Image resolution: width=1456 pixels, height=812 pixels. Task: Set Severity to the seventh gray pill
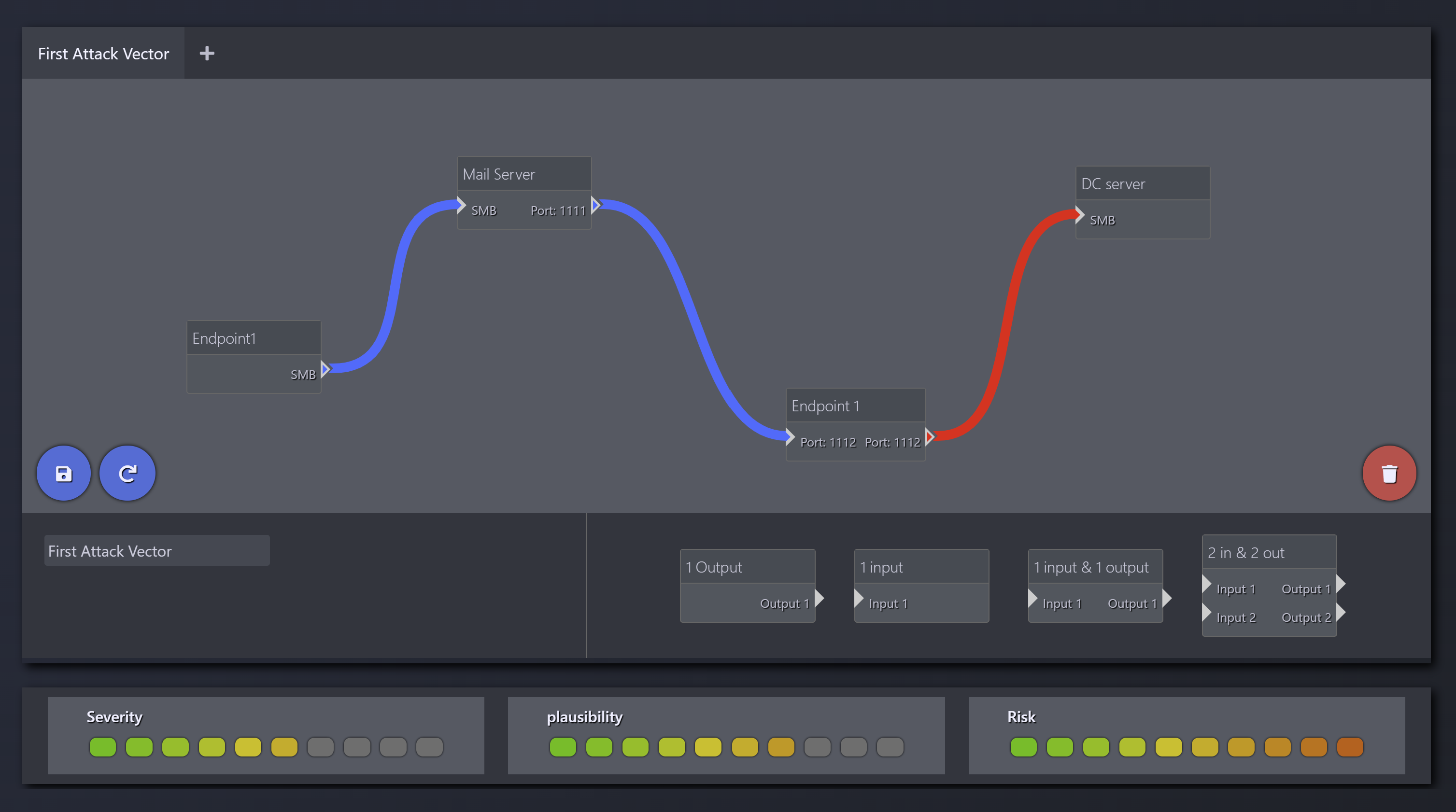pyautogui.click(x=321, y=747)
